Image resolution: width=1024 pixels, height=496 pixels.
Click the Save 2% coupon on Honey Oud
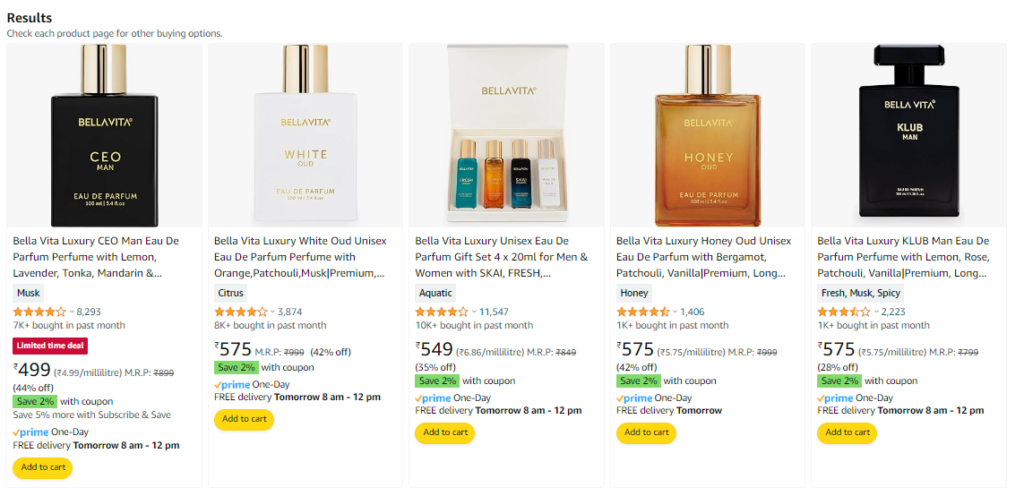638,381
